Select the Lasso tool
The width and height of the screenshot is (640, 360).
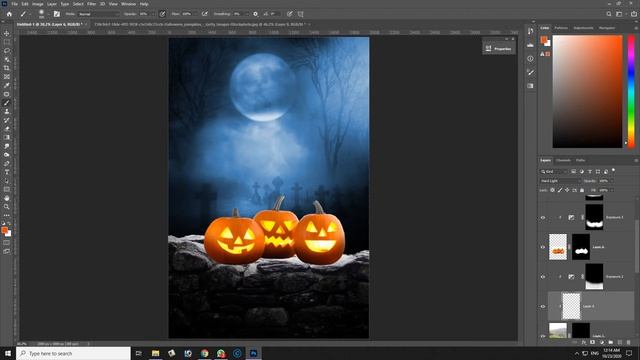click(7, 51)
